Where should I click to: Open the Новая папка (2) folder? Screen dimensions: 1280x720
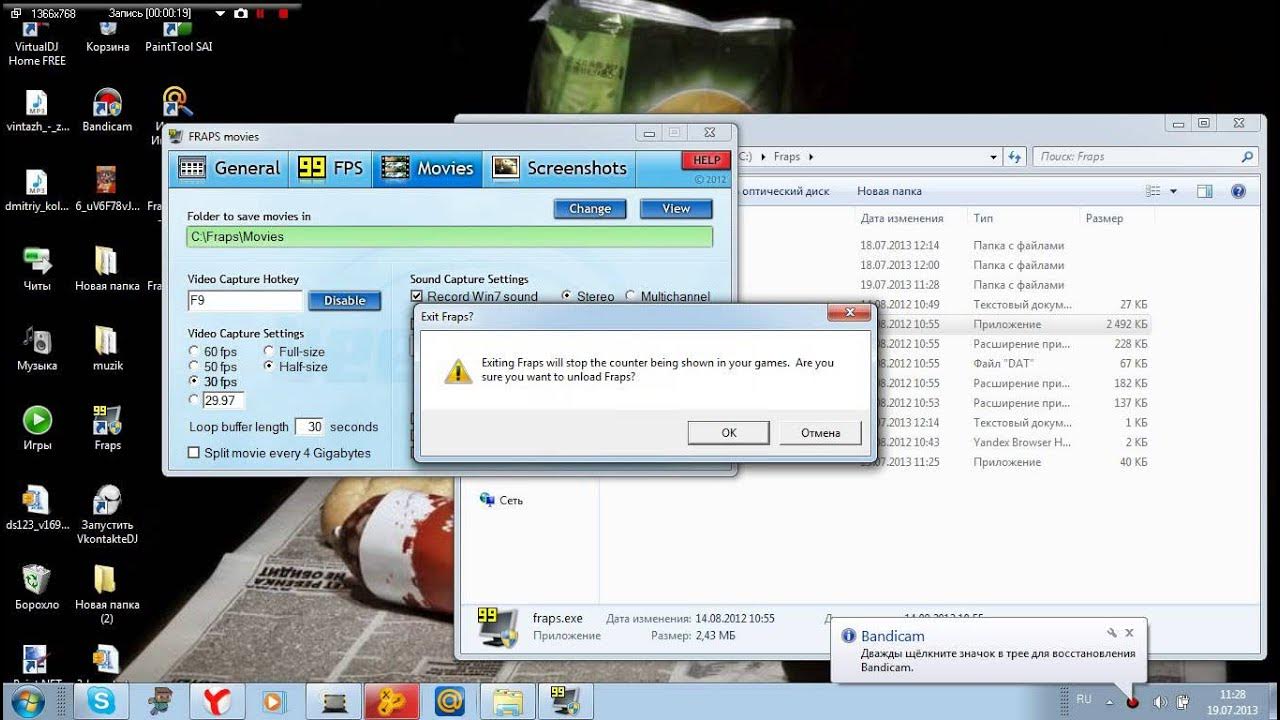click(107, 594)
